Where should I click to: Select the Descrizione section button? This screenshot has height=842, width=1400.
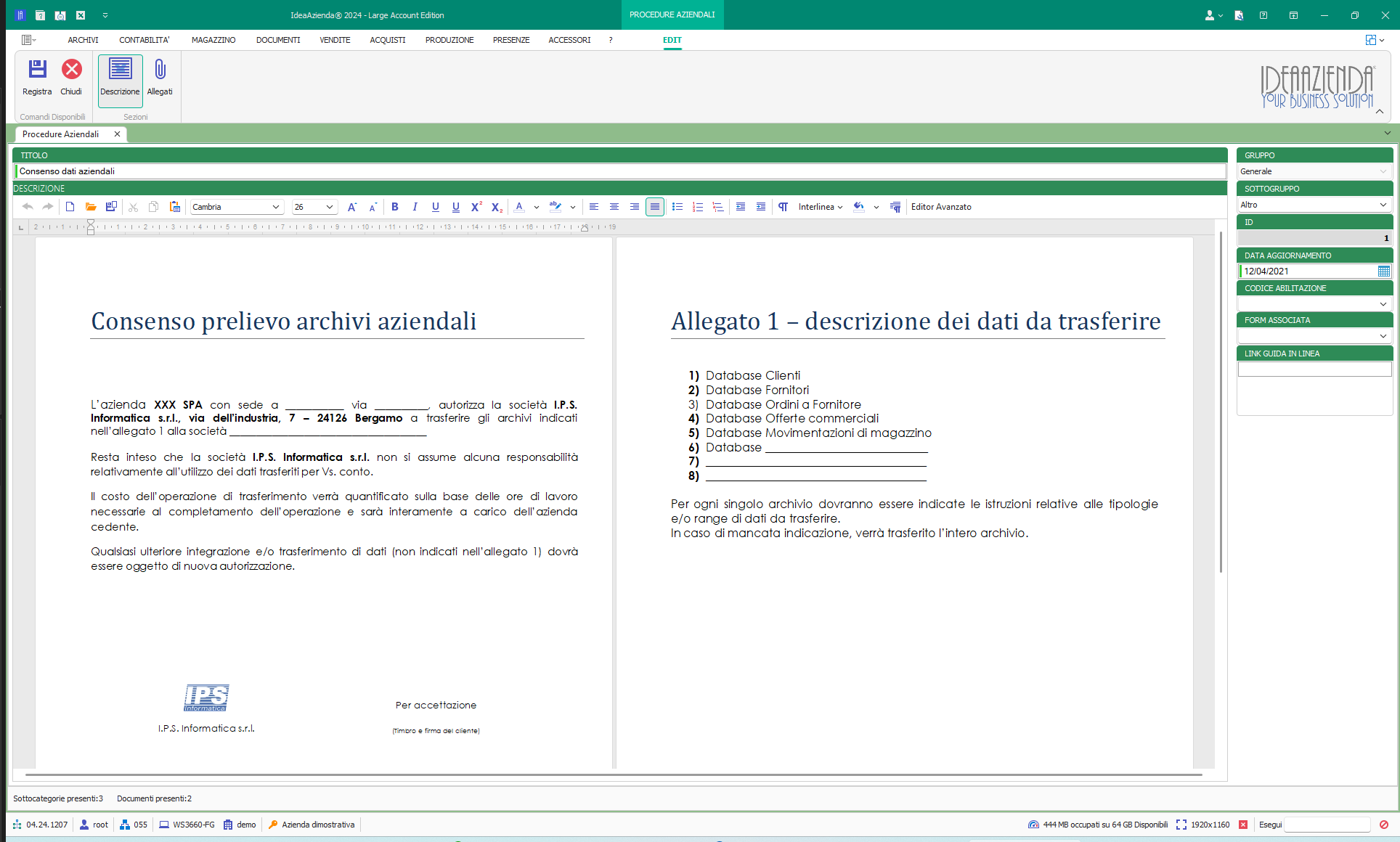click(x=120, y=80)
